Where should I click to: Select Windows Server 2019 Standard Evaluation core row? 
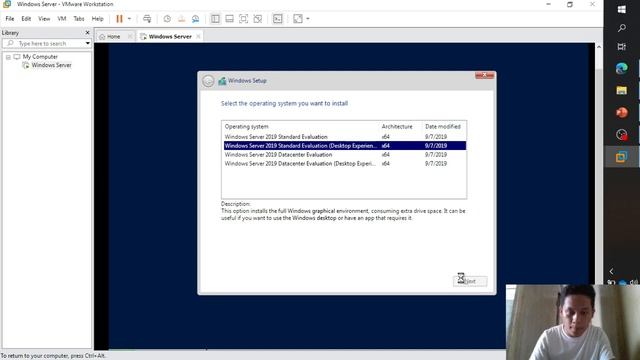[345, 137]
